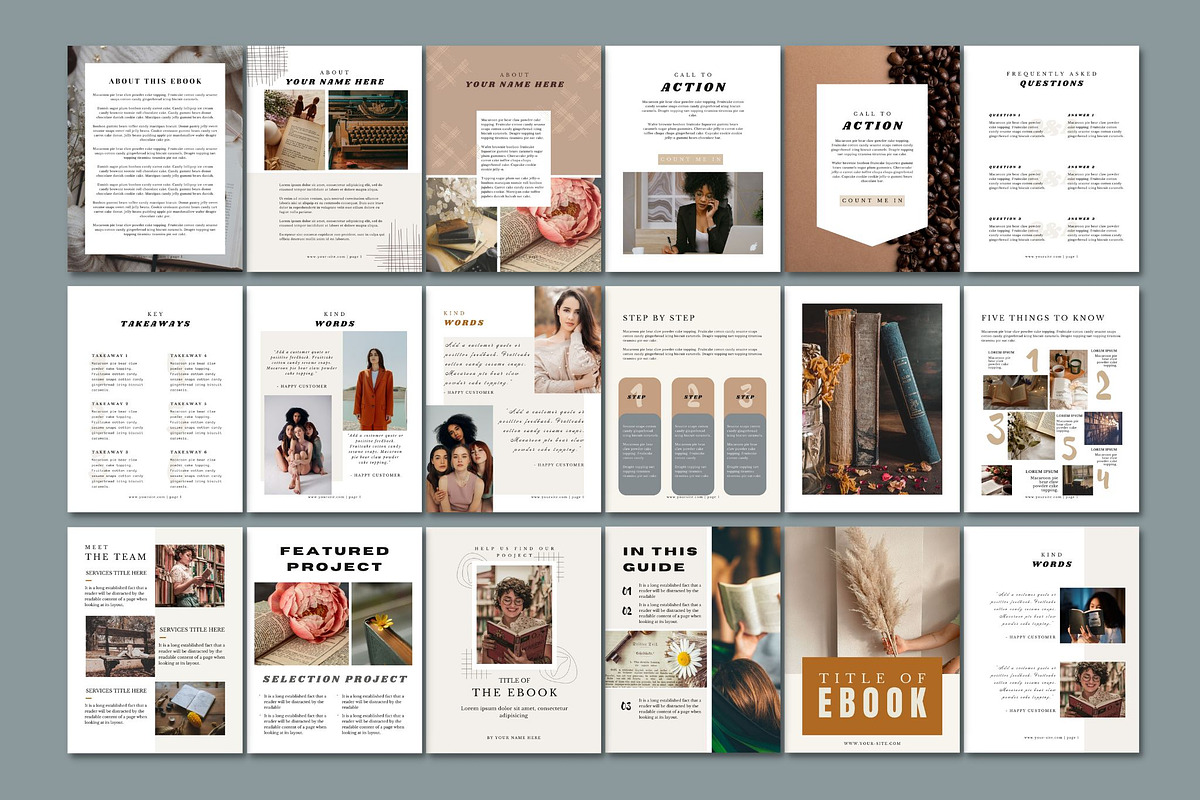Click the FEATURED PROJECT title
This screenshot has width=1200, height=800.
[x=334, y=558]
